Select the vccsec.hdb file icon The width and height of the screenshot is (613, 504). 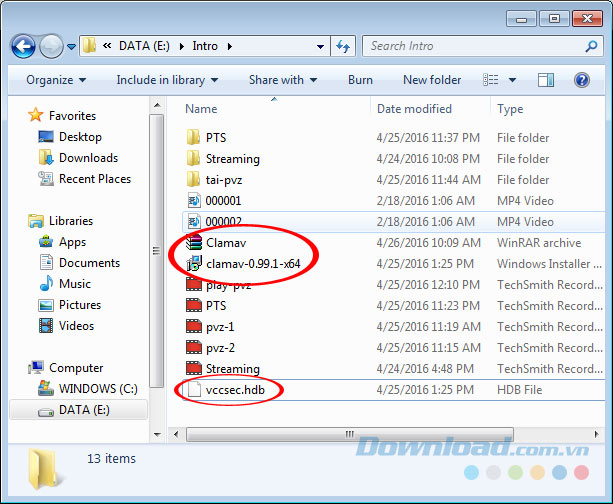point(194,389)
